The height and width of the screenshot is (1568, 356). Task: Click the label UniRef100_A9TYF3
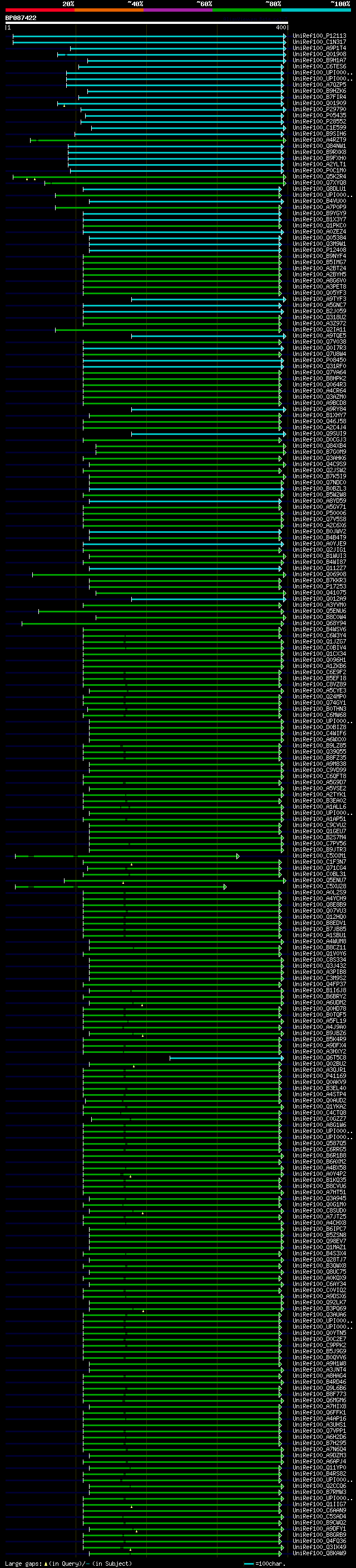[319, 299]
